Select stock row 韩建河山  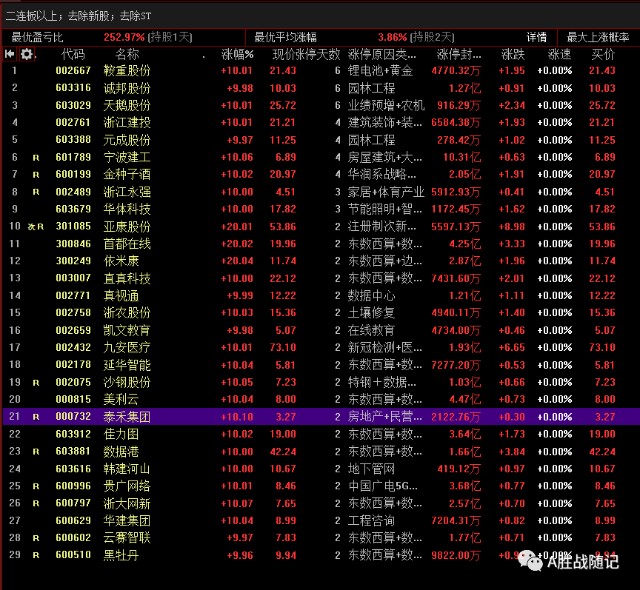coord(320,468)
